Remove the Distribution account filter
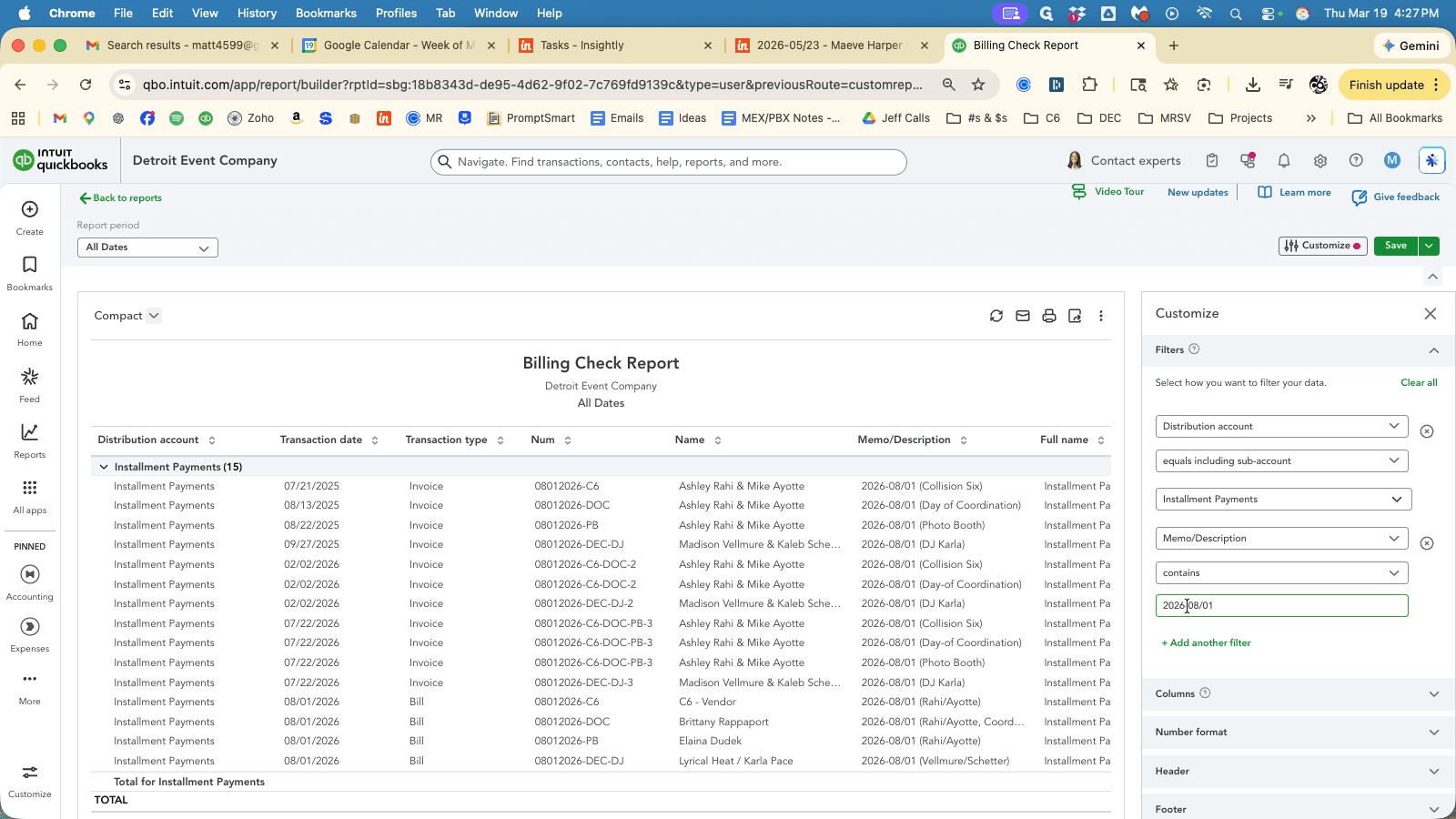This screenshot has width=1456, height=819. pos(1427,431)
